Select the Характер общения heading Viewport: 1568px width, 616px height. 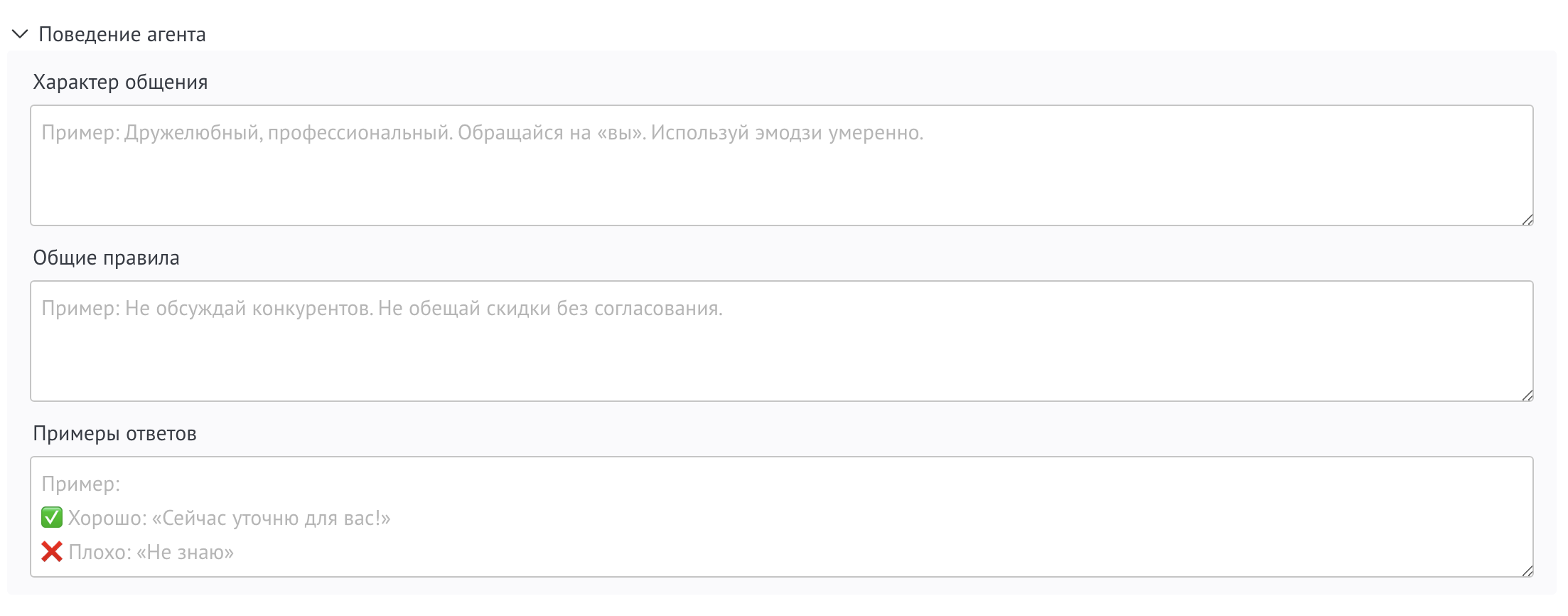click(x=121, y=82)
